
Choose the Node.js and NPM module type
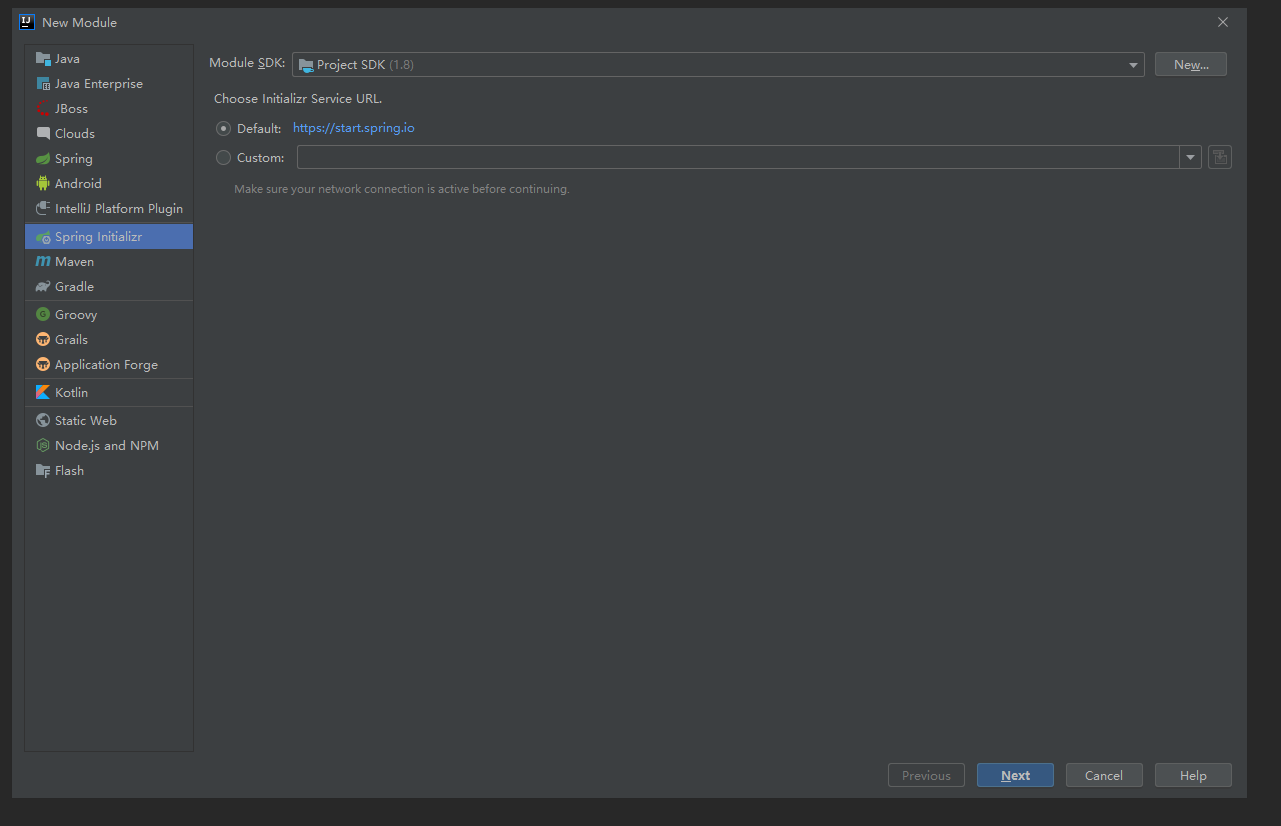point(109,446)
